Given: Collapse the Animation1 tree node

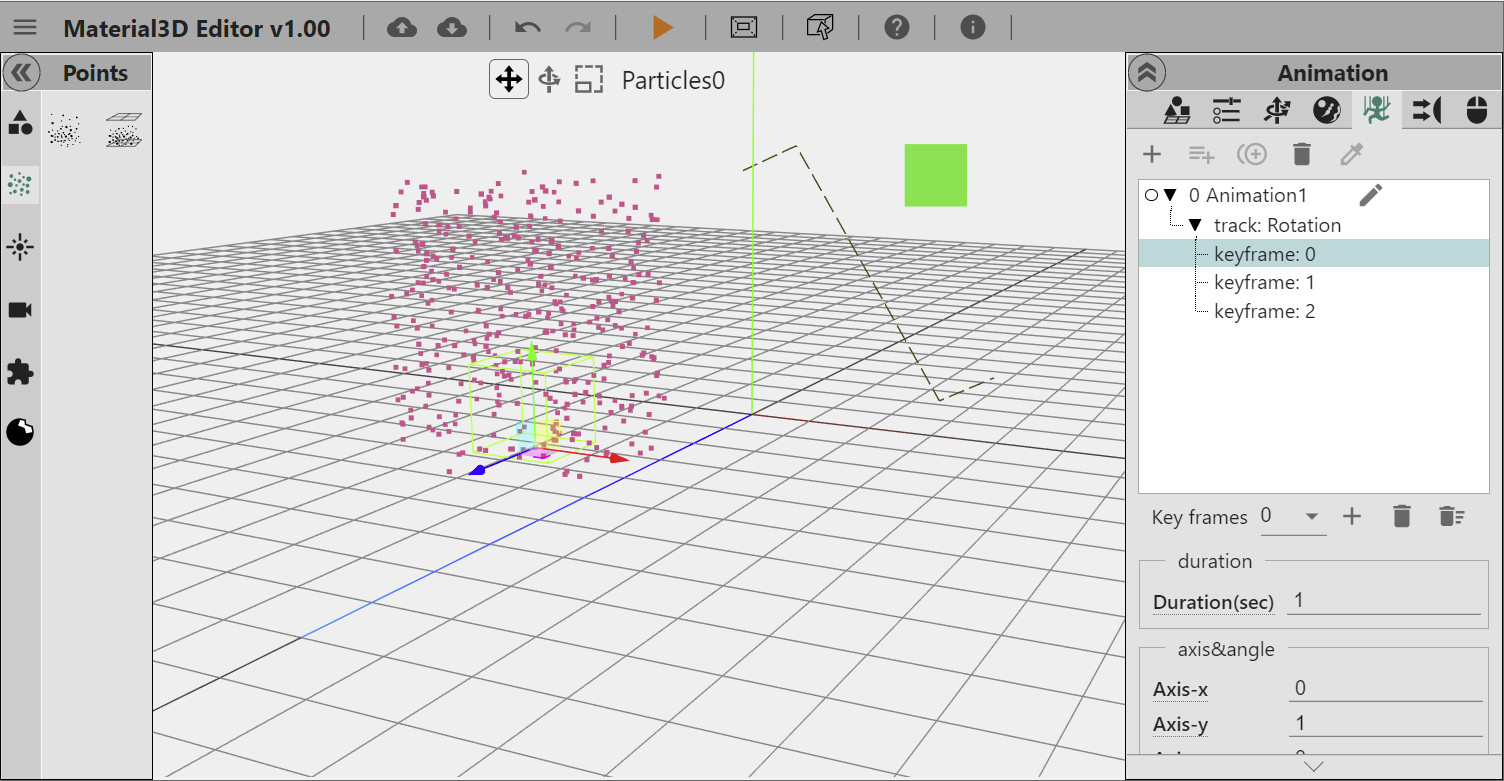Looking at the screenshot, I should click(x=1170, y=196).
